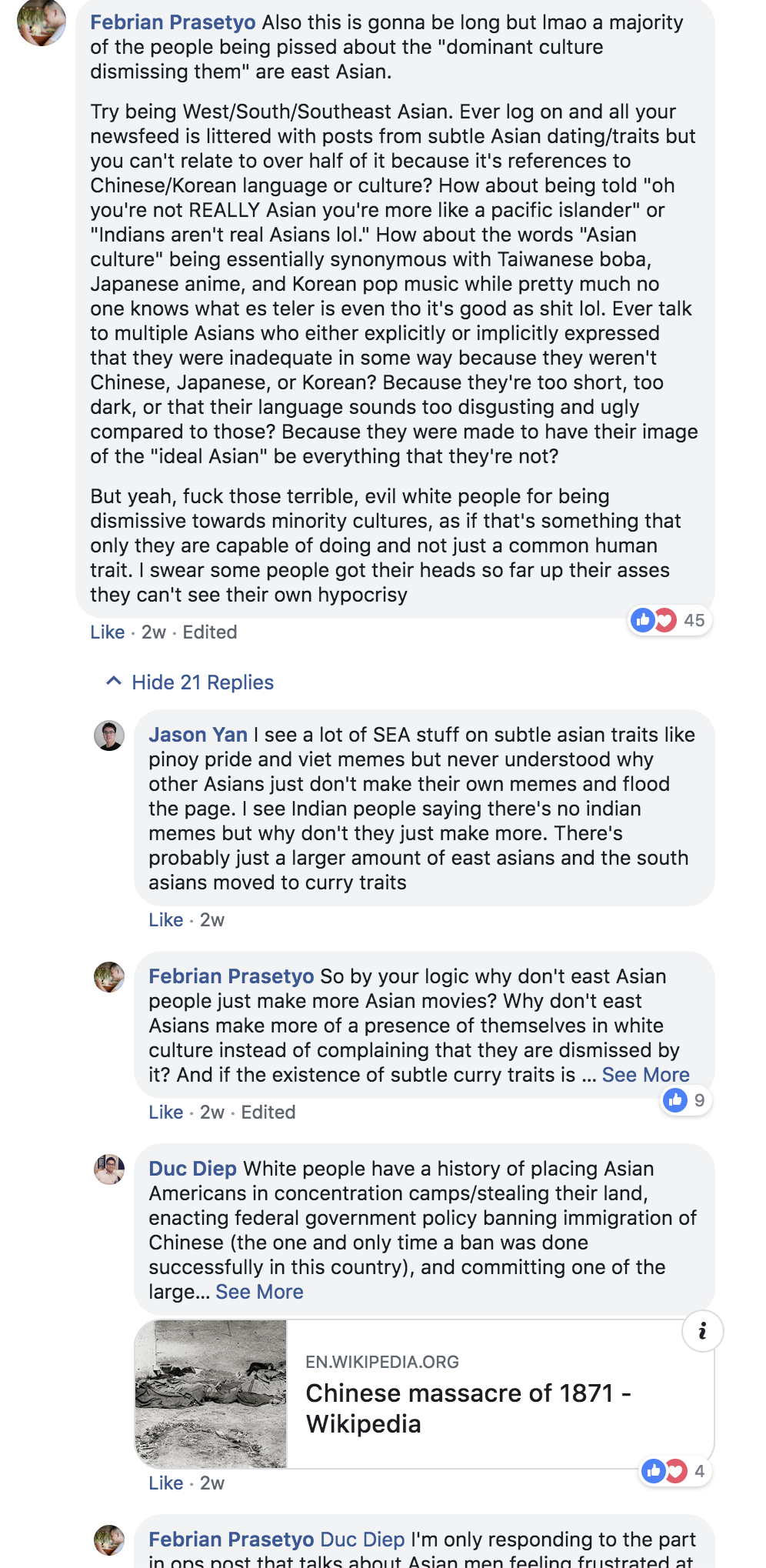Like Jason Yan's reply
This screenshot has width=766, height=1568.
(x=165, y=920)
